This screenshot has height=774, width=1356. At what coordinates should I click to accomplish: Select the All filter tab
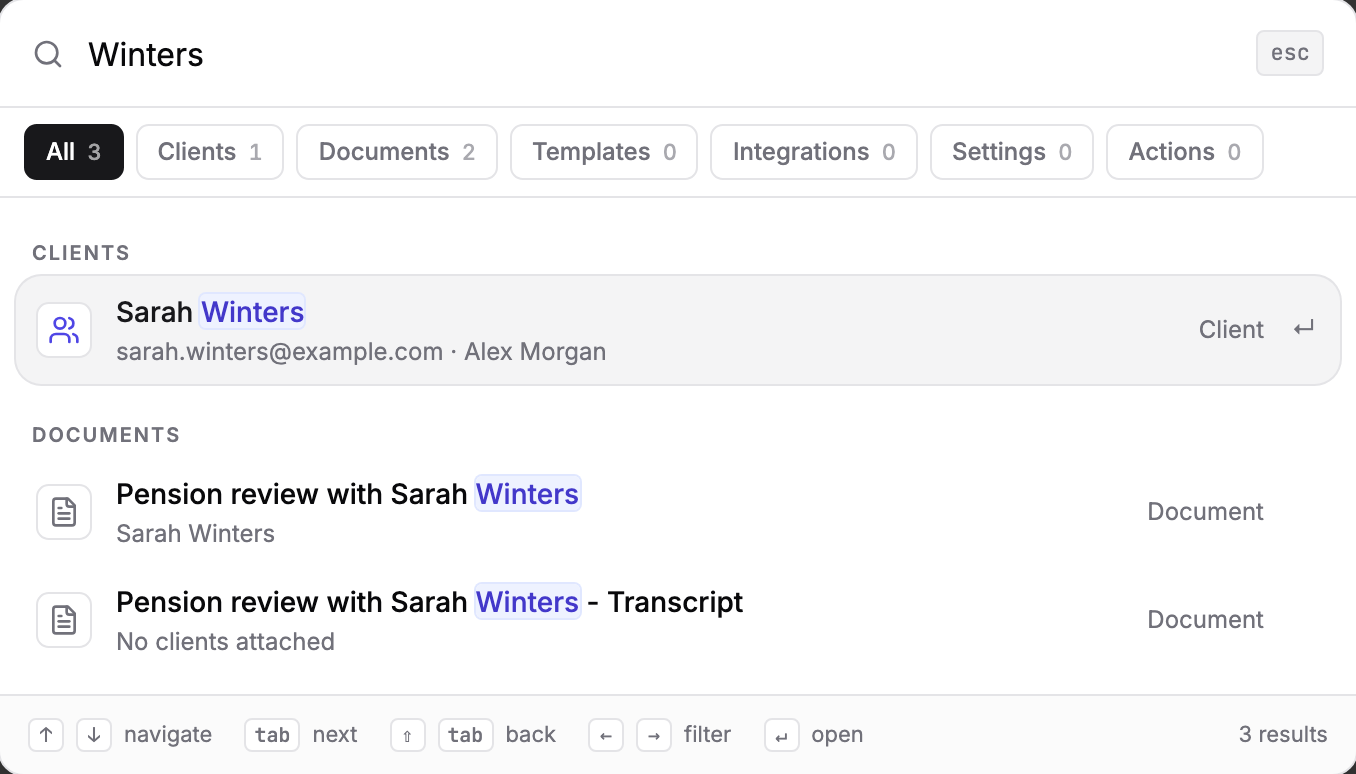(74, 152)
